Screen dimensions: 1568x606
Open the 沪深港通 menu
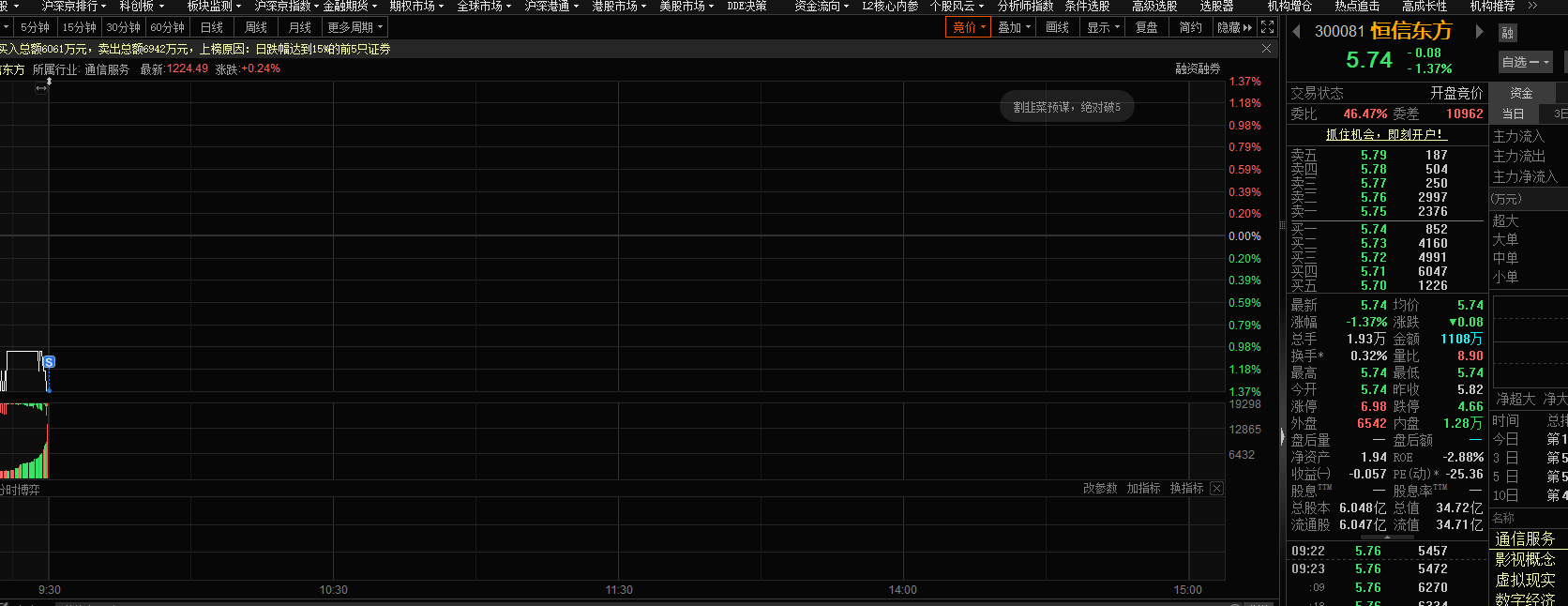551,6
